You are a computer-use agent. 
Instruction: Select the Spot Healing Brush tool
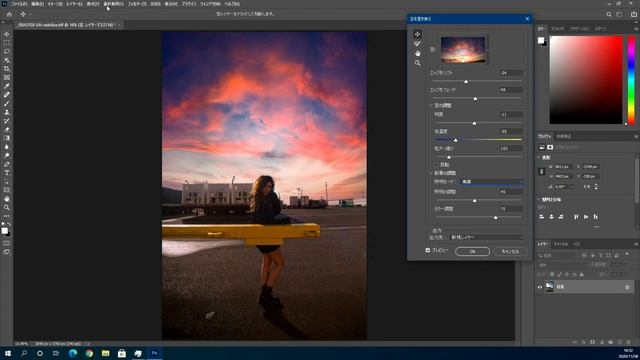tap(7, 95)
